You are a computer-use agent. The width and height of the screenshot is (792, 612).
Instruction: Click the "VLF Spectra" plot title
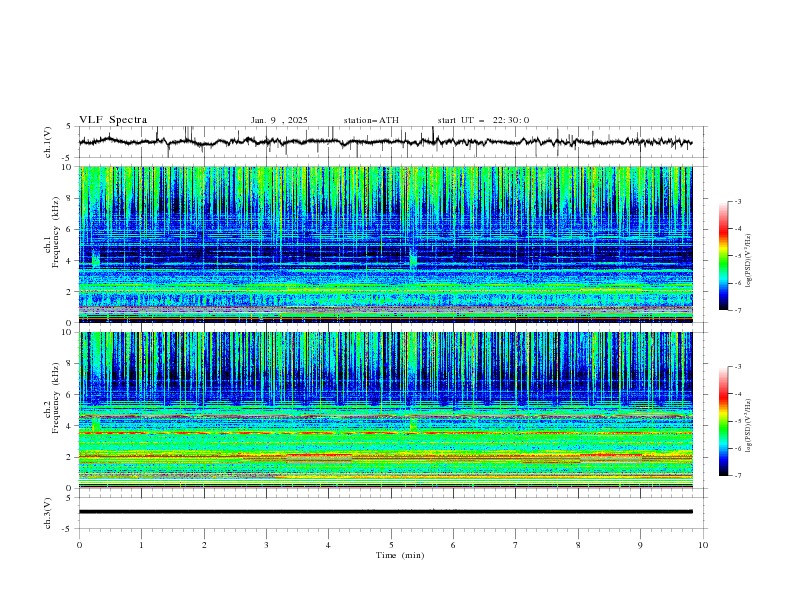click(113, 120)
